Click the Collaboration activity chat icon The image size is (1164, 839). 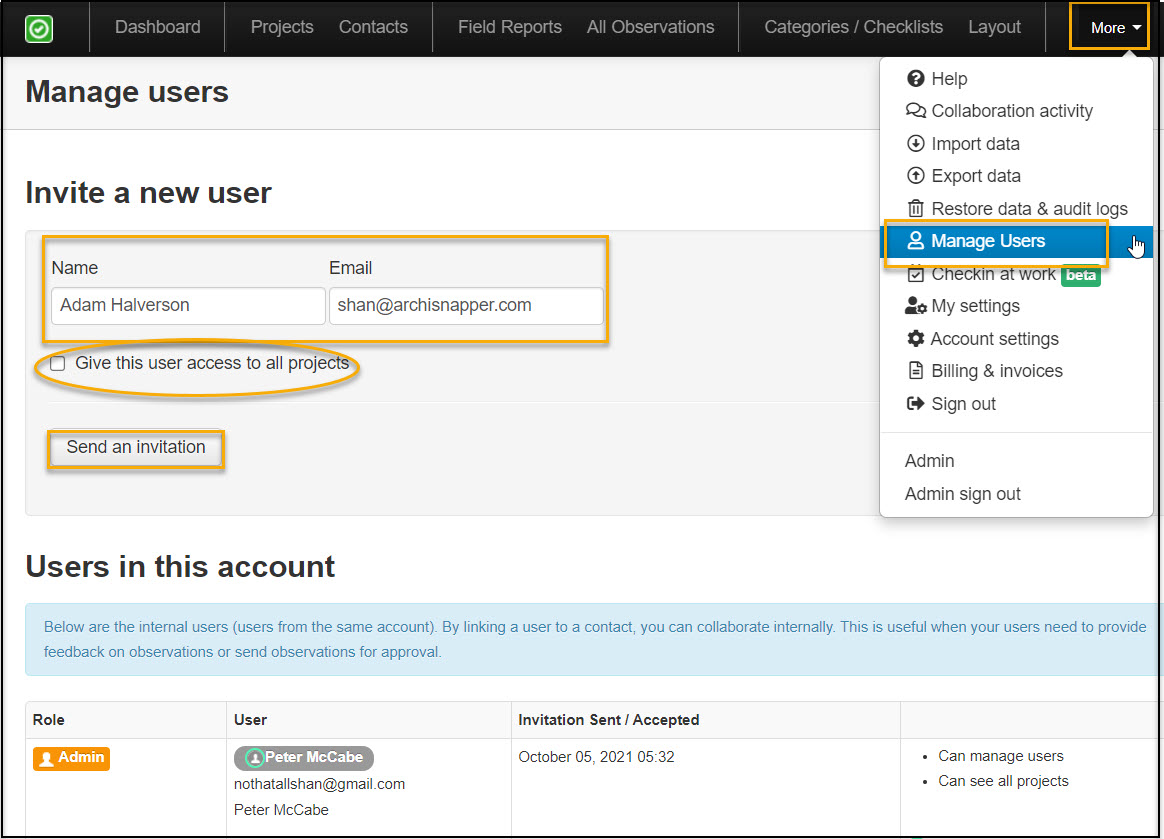(915, 111)
